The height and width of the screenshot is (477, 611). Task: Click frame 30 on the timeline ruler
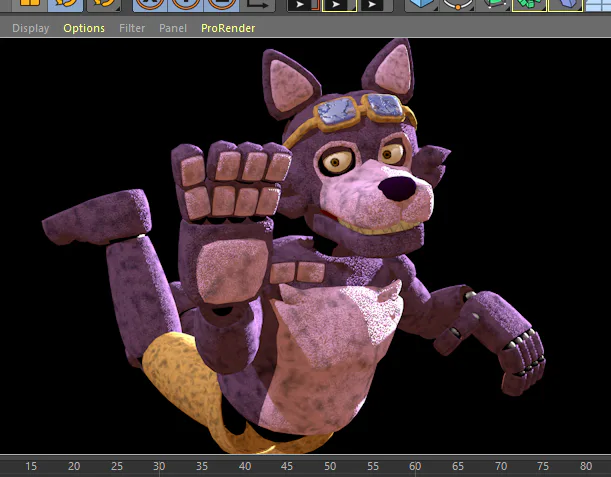coord(159,466)
